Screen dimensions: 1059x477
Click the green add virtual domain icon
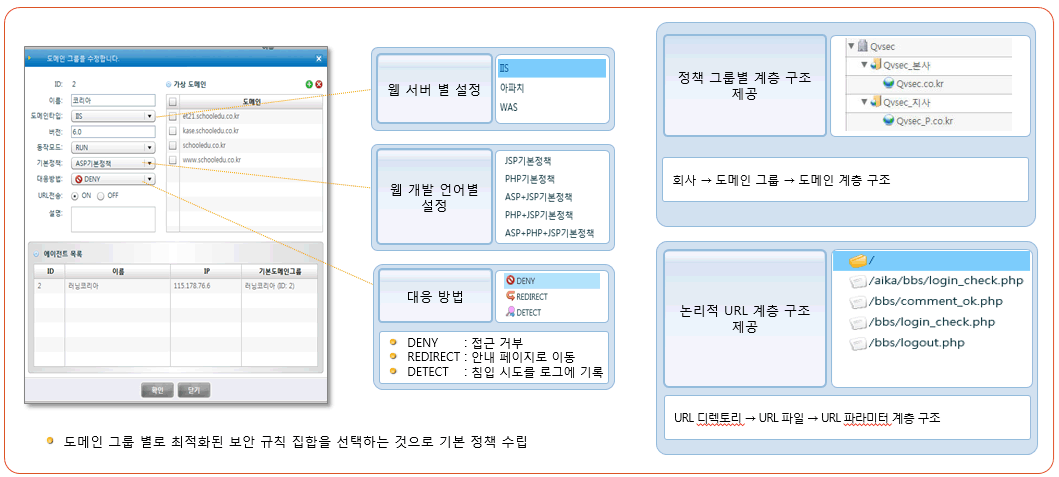click(309, 85)
